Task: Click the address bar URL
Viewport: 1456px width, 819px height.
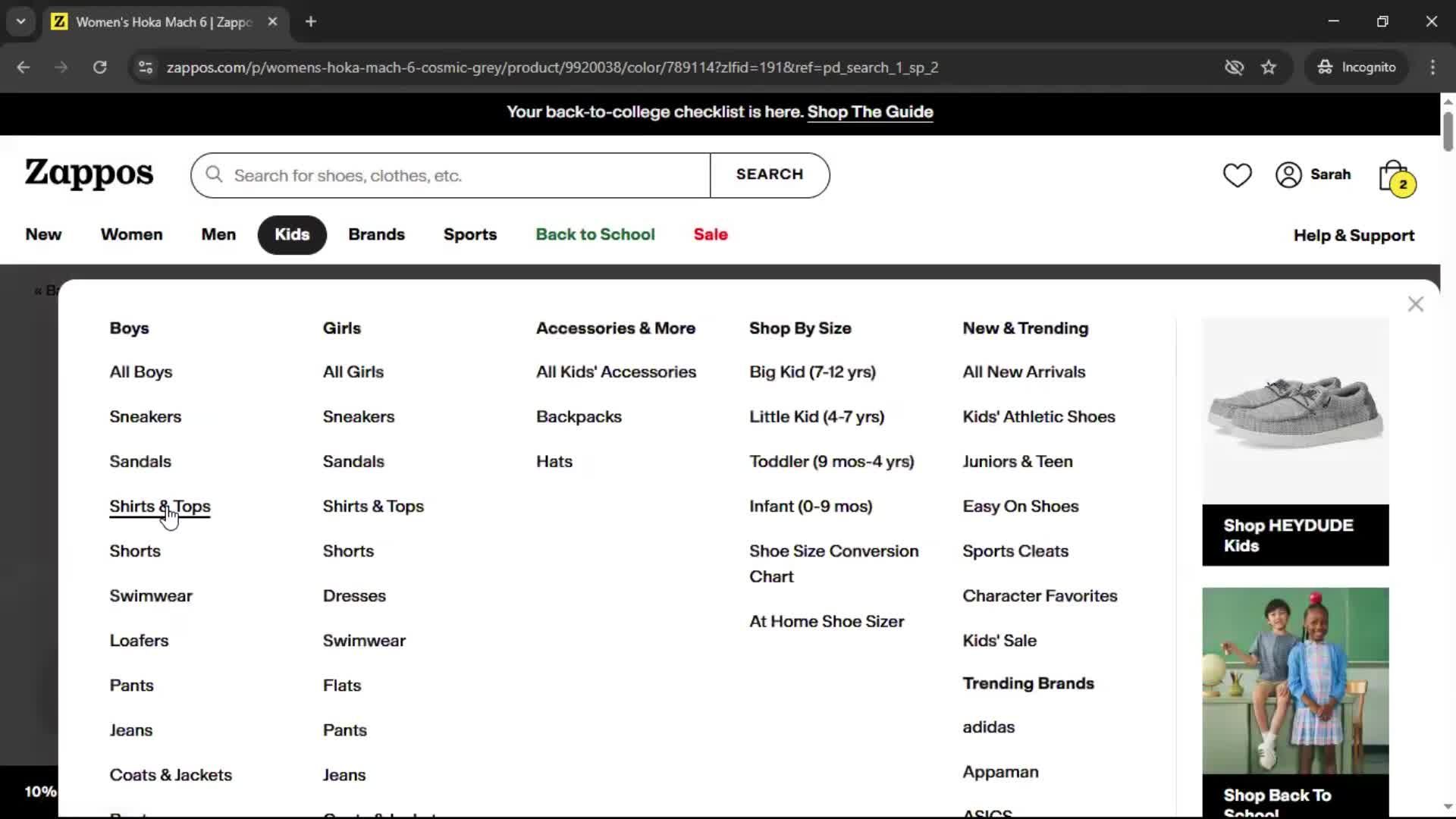Action: (552, 67)
